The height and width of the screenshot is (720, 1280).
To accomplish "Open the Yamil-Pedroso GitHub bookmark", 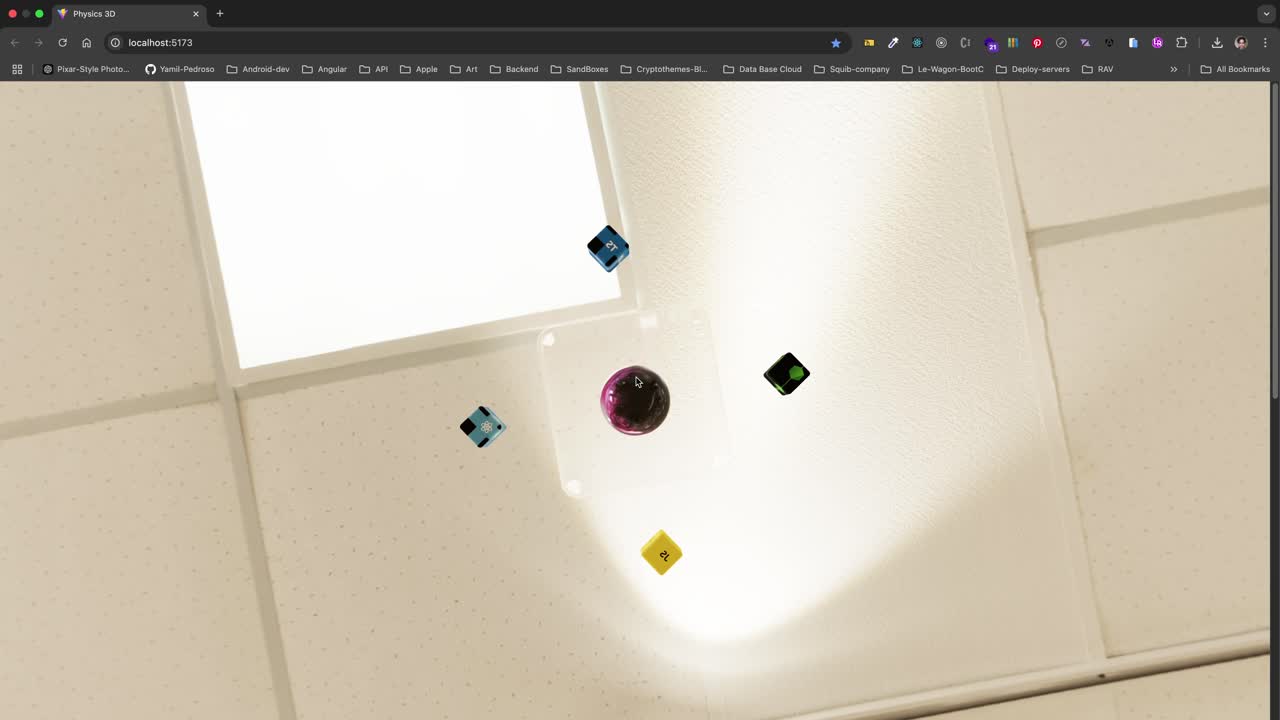I will (x=180, y=69).
